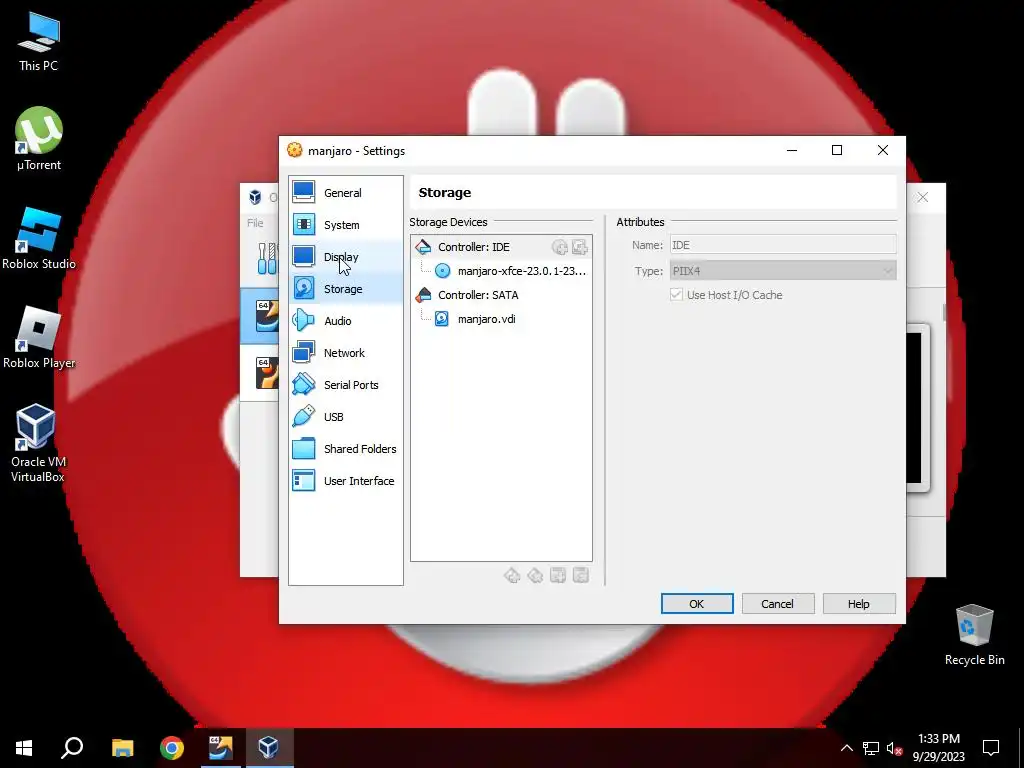The height and width of the screenshot is (768, 1024).
Task: Open the Oracle VM VirtualBox desktop shortcut
Action: 37,443
